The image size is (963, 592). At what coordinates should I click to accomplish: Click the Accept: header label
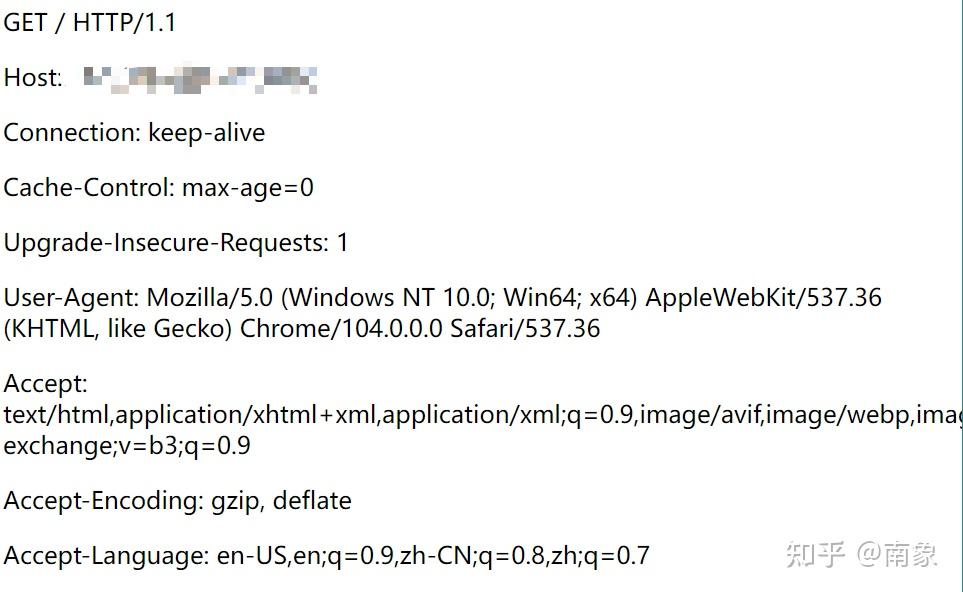pyautogui.click(x=45, y=384)
